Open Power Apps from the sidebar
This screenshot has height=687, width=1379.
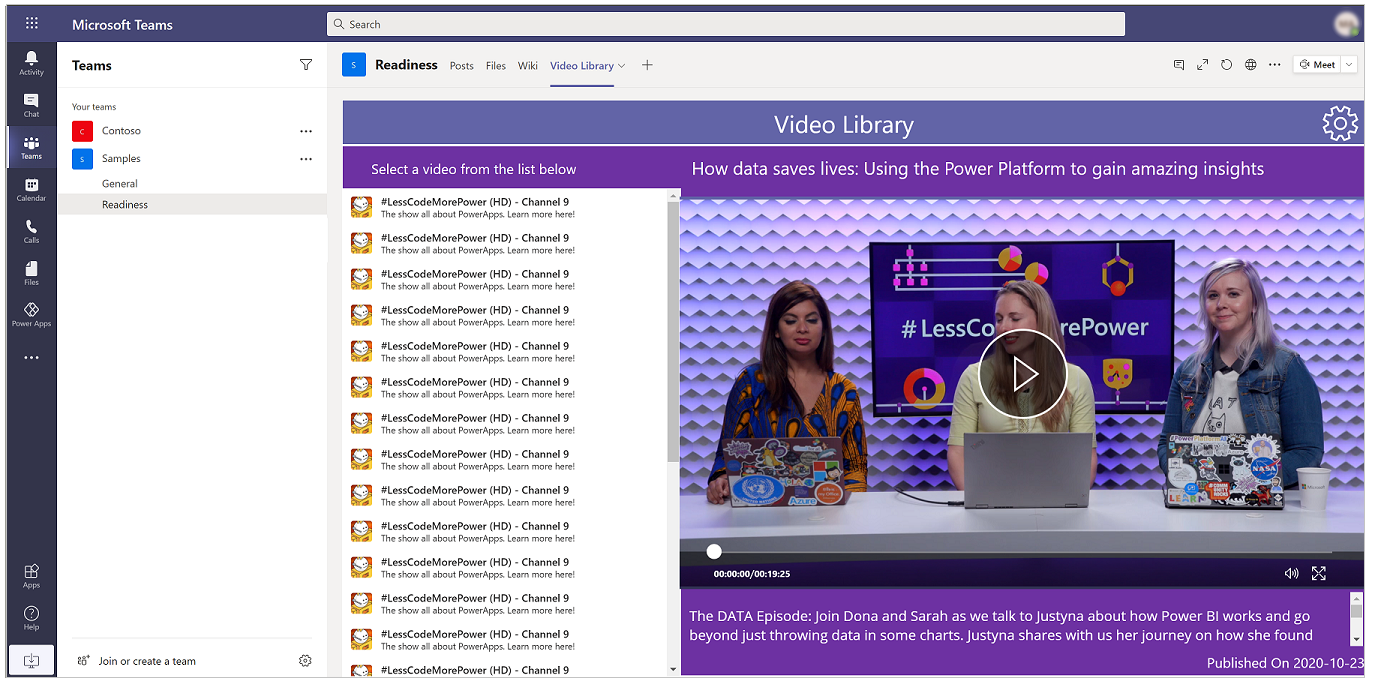(31, 315)
